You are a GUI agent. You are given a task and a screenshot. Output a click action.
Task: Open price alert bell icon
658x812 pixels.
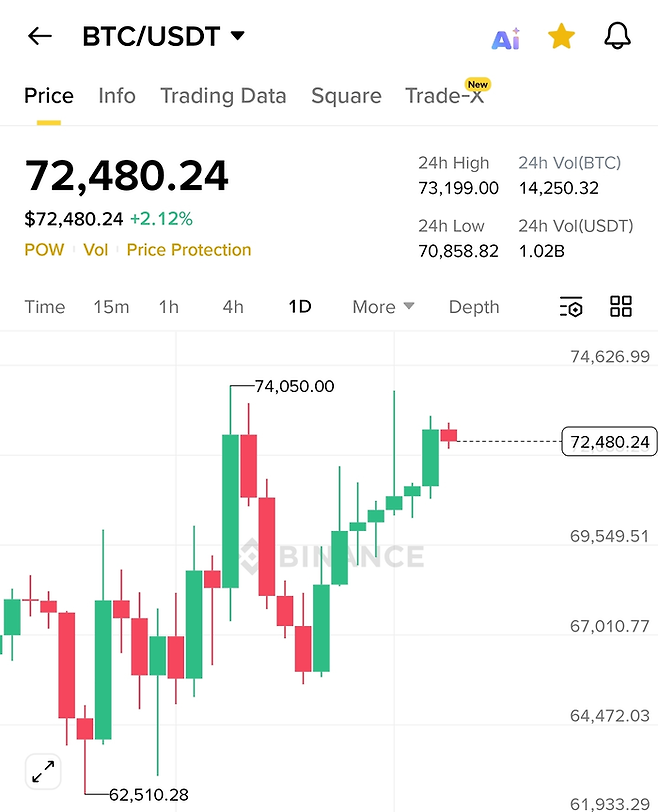point(618,37)
